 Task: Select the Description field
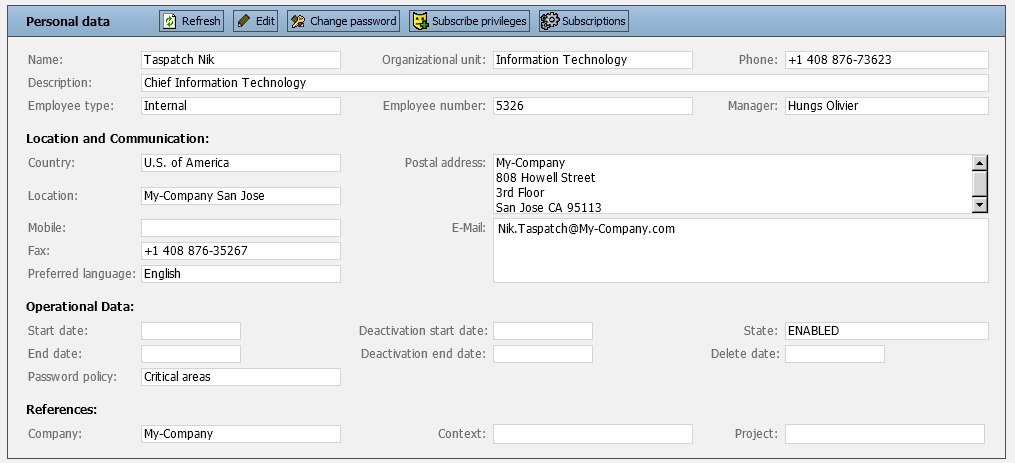click(x=564, y=83)
